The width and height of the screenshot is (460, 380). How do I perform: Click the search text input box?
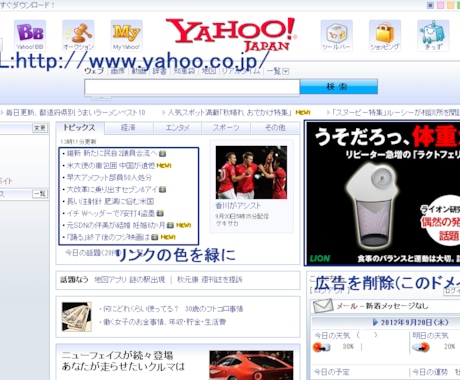click(x=192, y=88)
